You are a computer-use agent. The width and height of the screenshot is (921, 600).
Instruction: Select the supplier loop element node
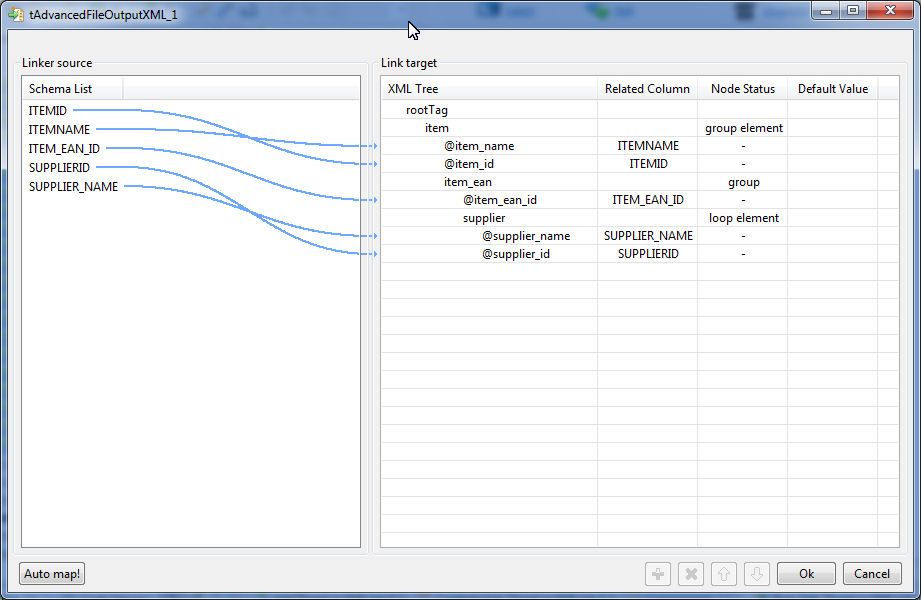tap(483, 217)
